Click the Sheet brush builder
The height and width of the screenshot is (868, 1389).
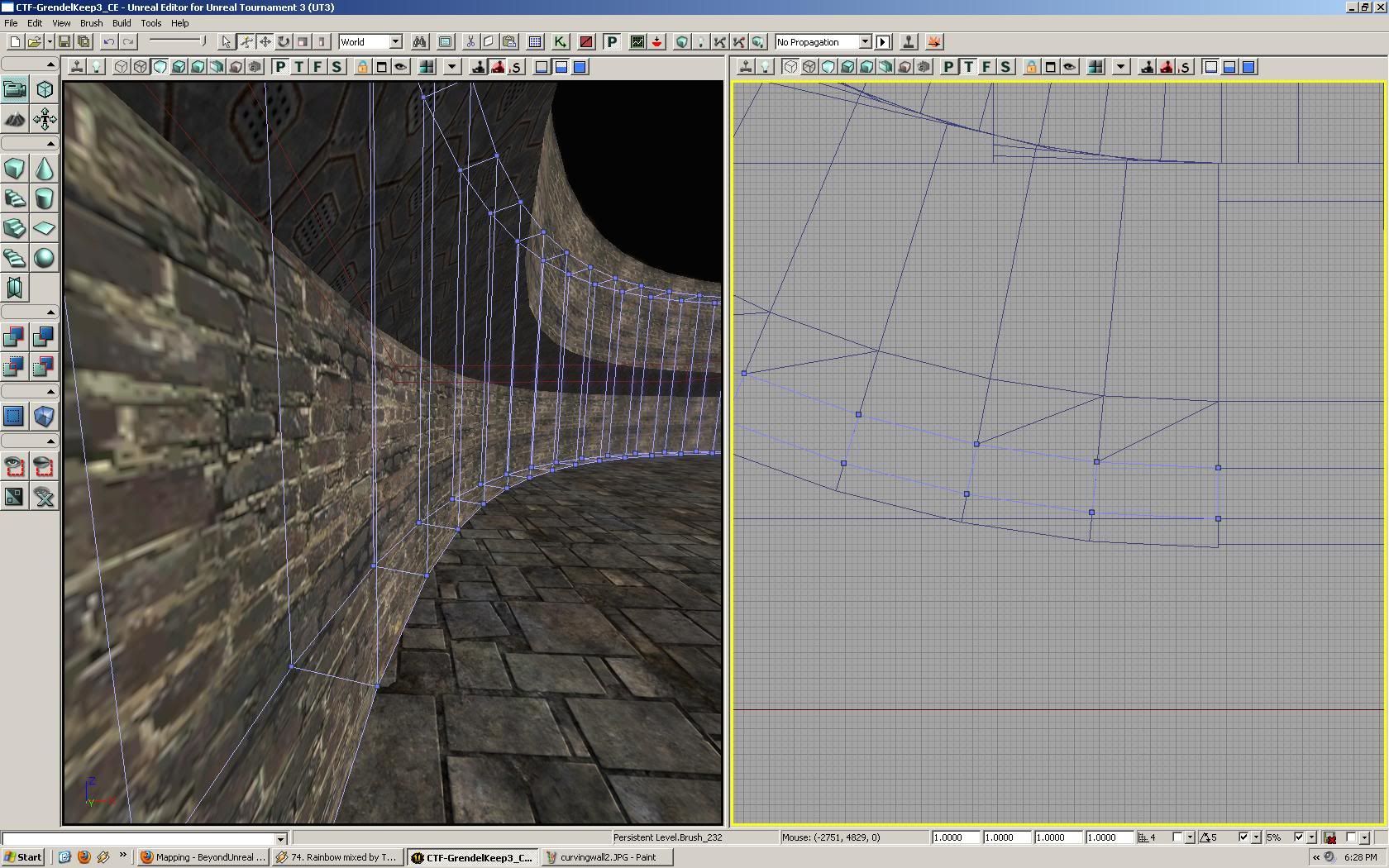click(x=45, y=228)
